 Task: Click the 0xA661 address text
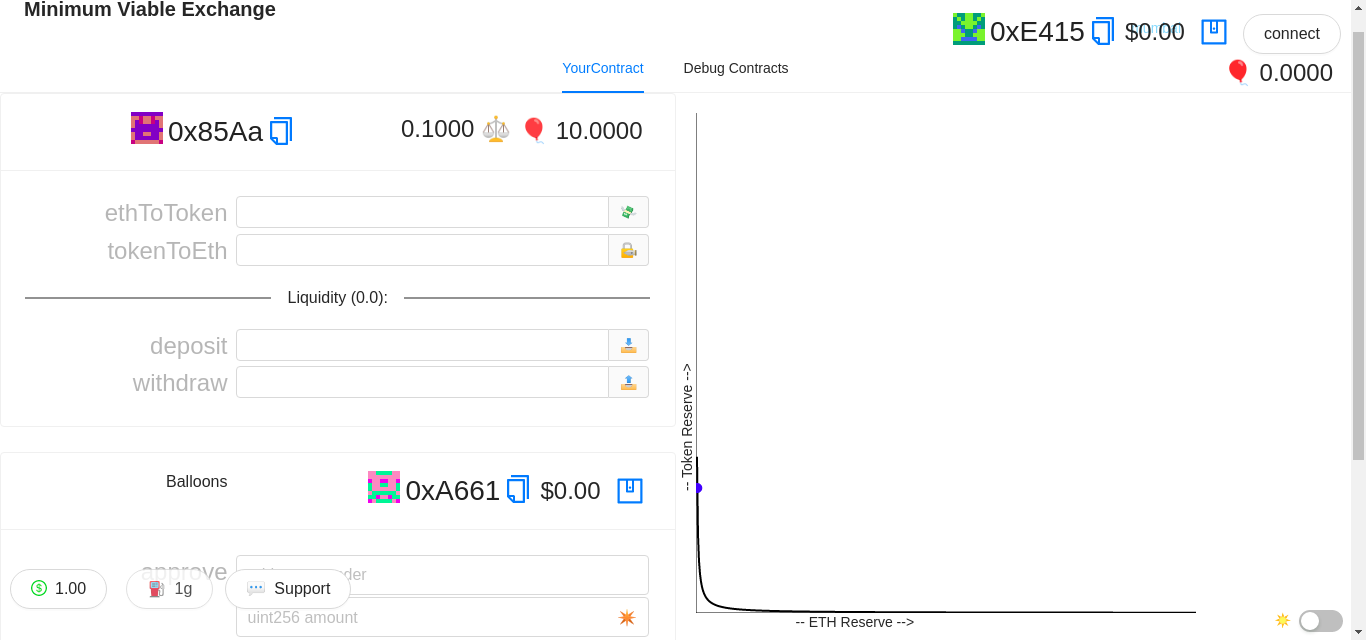click(452, 491)
